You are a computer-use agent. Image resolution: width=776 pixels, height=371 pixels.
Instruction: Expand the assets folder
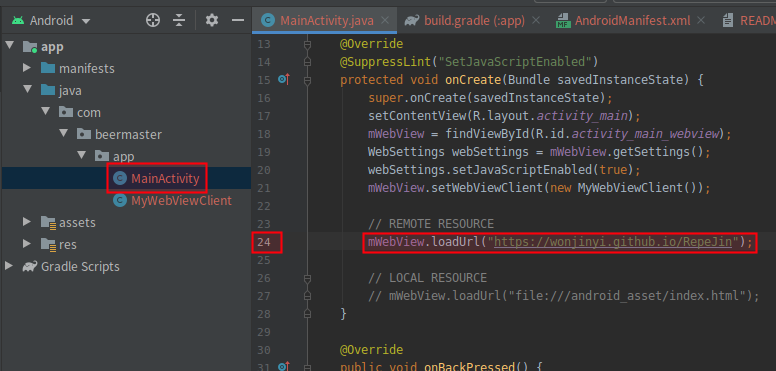point(27,222)
